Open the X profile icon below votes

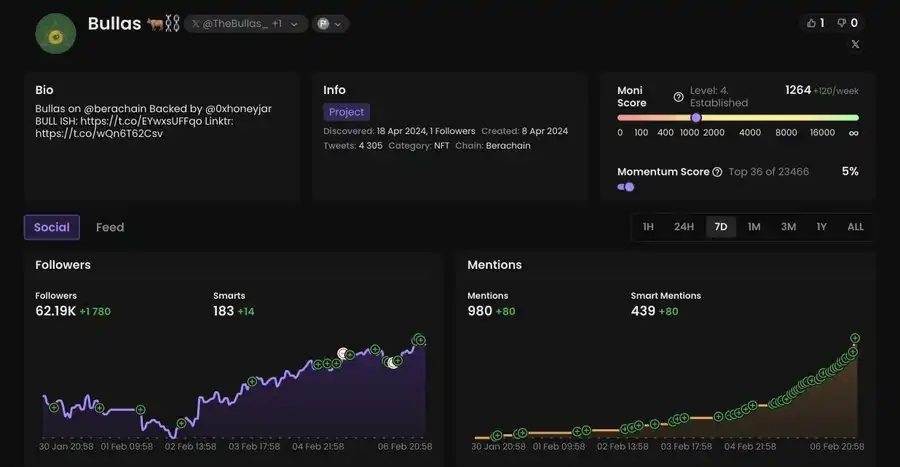pyautogui.click(x=854, y=44)
